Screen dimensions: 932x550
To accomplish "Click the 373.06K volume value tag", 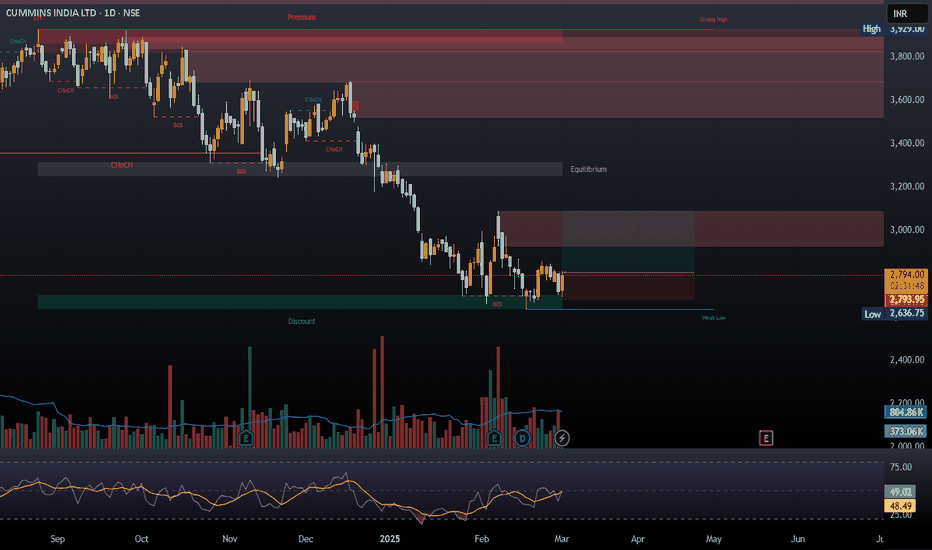I will [907, 431].
